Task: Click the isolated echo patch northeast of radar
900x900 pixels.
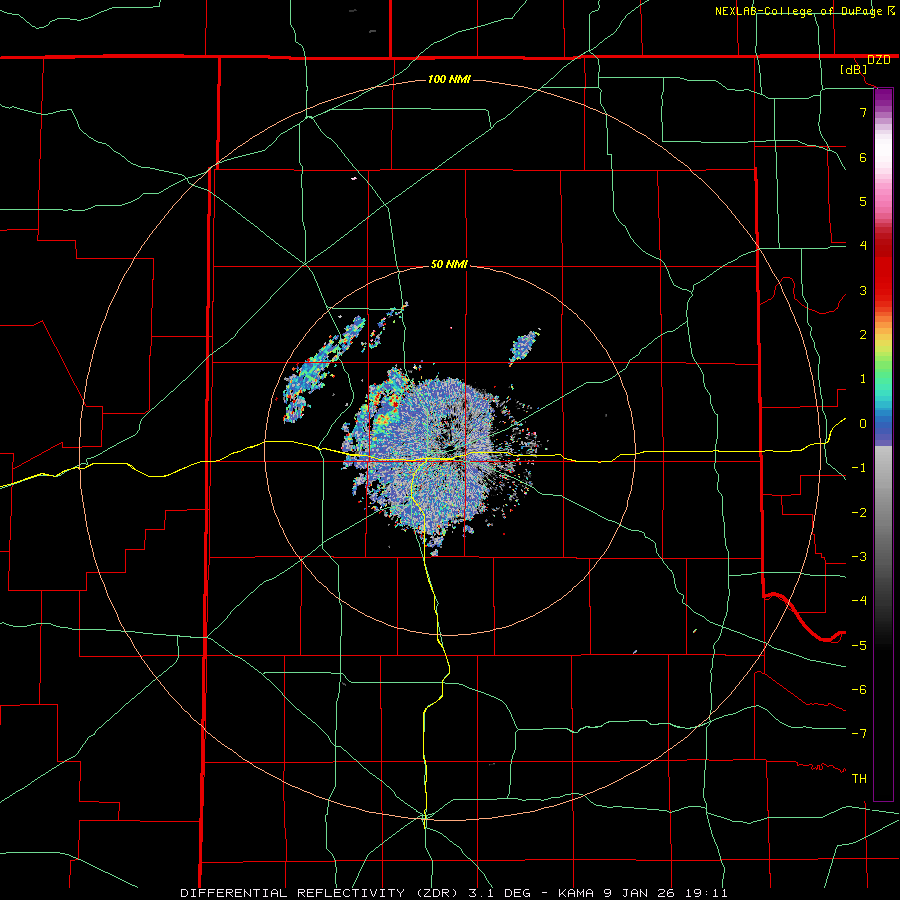Action: tap(524, 347)
